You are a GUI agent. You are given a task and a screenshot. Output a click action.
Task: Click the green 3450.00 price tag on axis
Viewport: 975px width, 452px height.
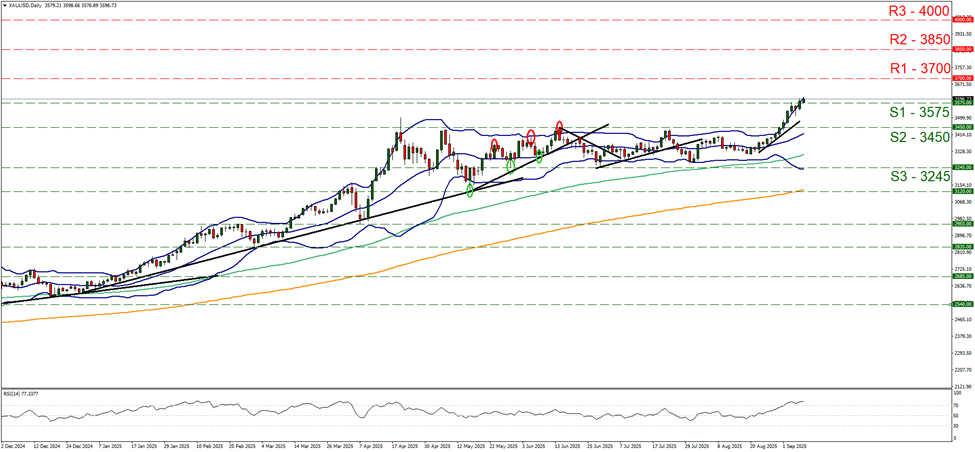962,128
